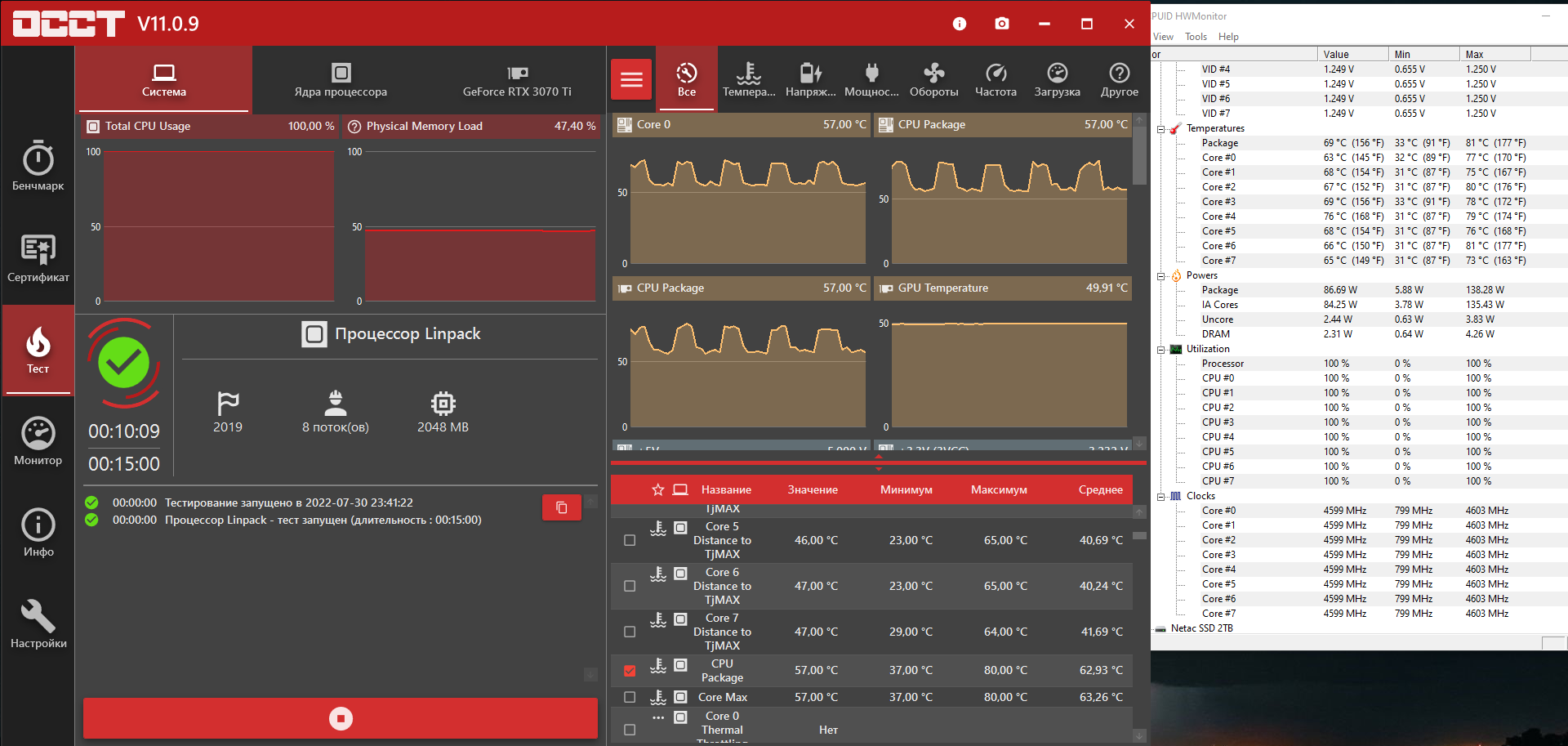Click the favorites star icon in table header
The height and width of the screenshot is (746, 1568).
[658, 489]
